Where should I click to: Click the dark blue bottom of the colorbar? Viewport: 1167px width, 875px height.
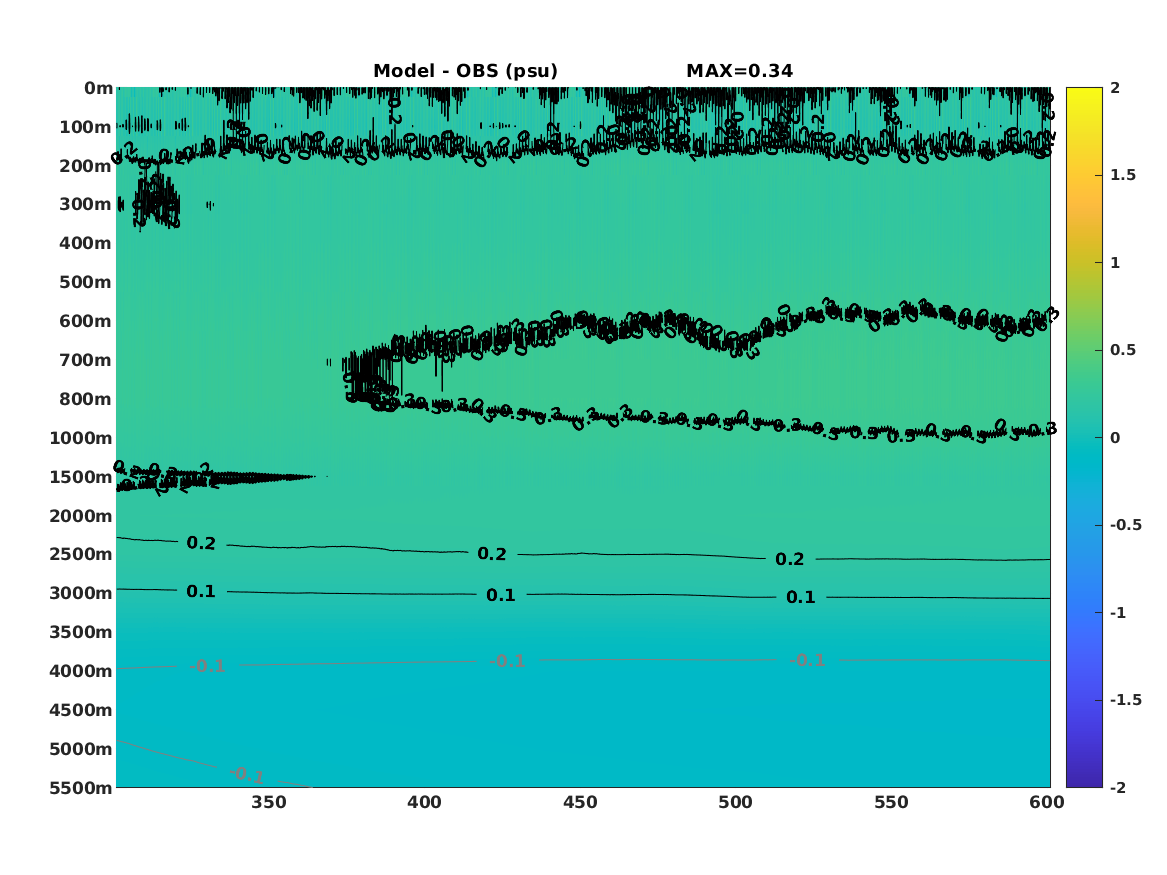pyautogui.click(x=1084, y=781)
